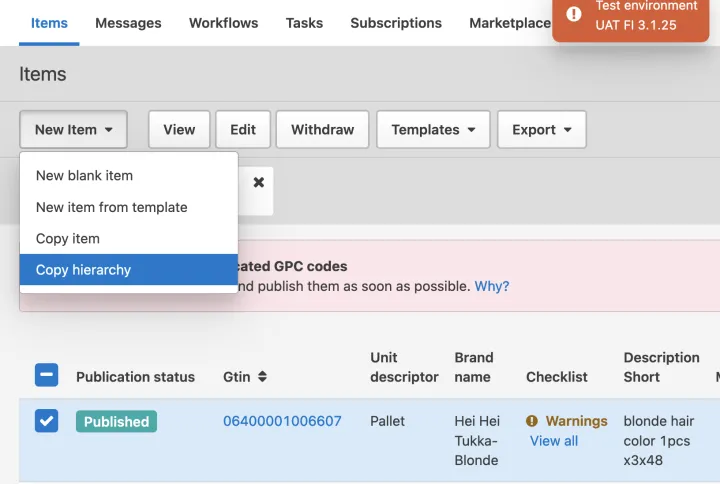
Task: Click the red alert icon in notification
Action: [x=574, y=14]
